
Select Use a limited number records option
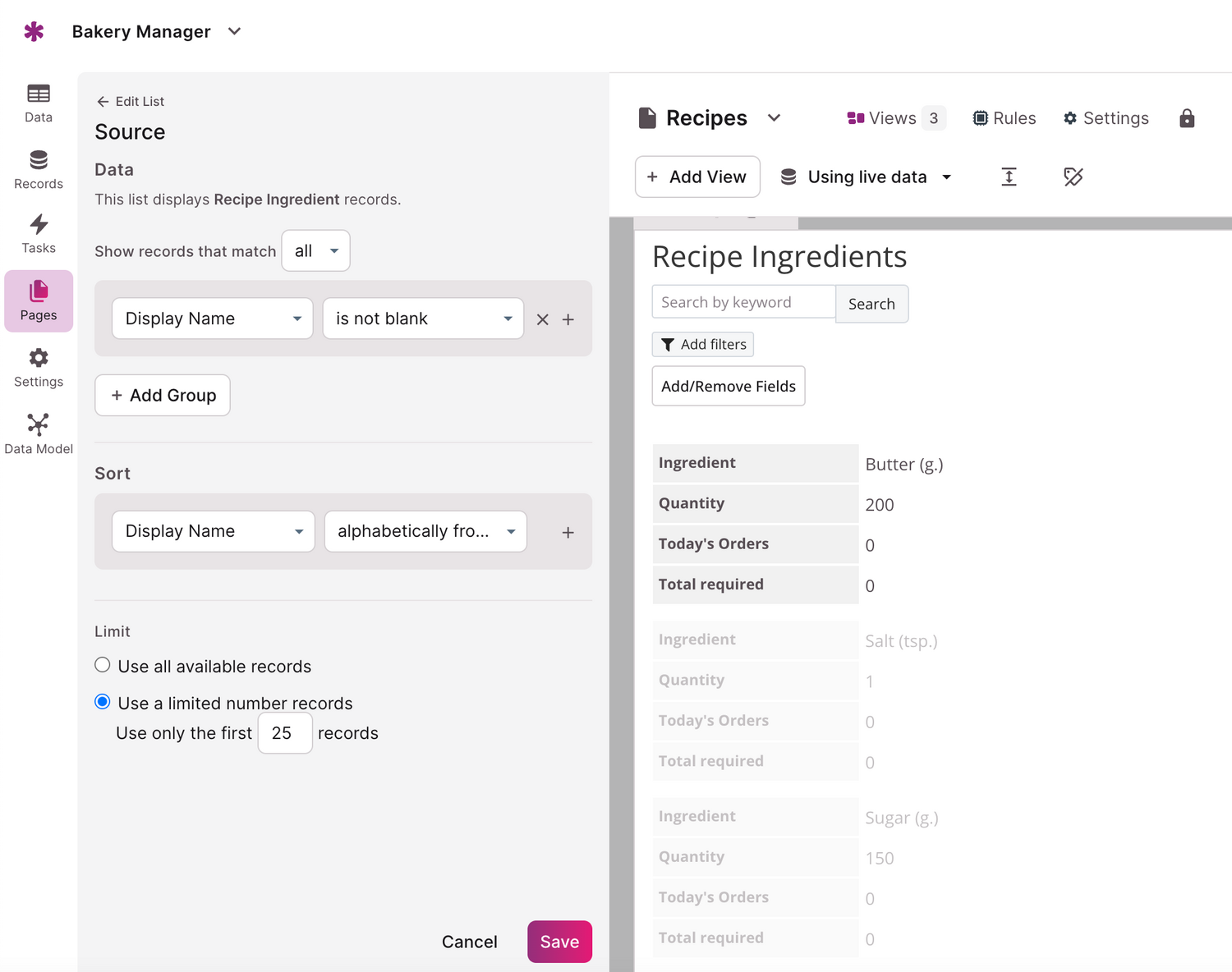pos(103,702)
